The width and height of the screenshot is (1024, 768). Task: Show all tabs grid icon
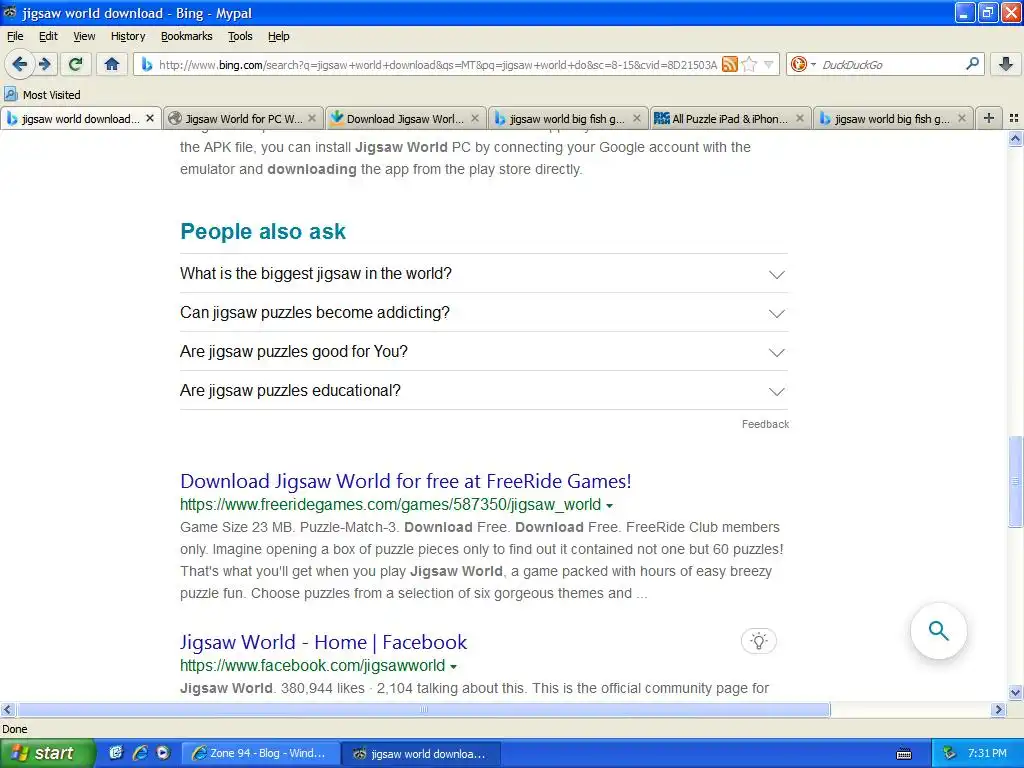(1014, 118)
